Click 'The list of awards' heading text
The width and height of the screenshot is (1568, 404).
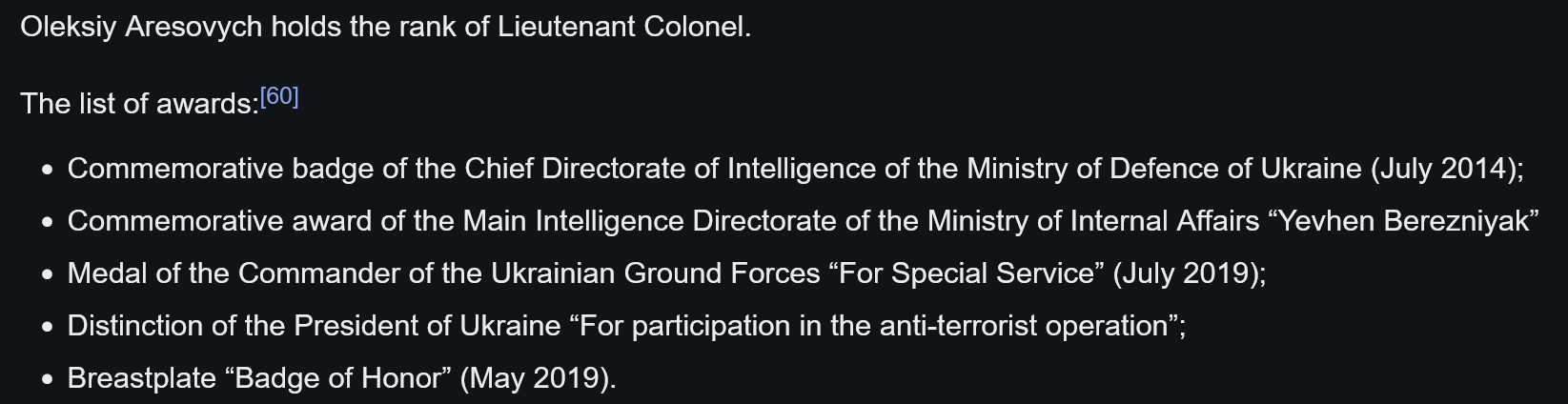pyautogui.click(x=139, y=103)
